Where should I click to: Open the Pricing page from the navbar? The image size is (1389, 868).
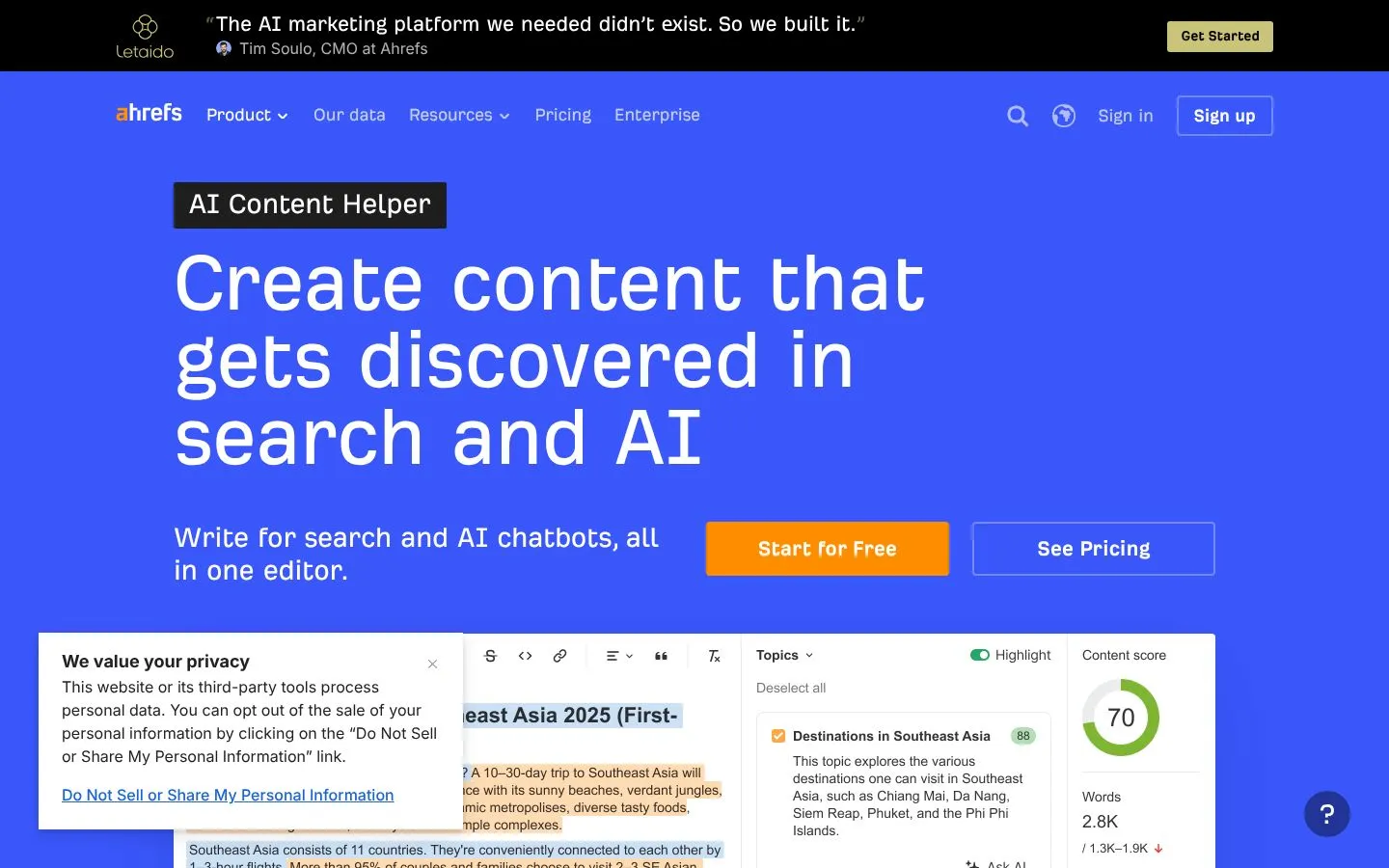pos(563,115)
